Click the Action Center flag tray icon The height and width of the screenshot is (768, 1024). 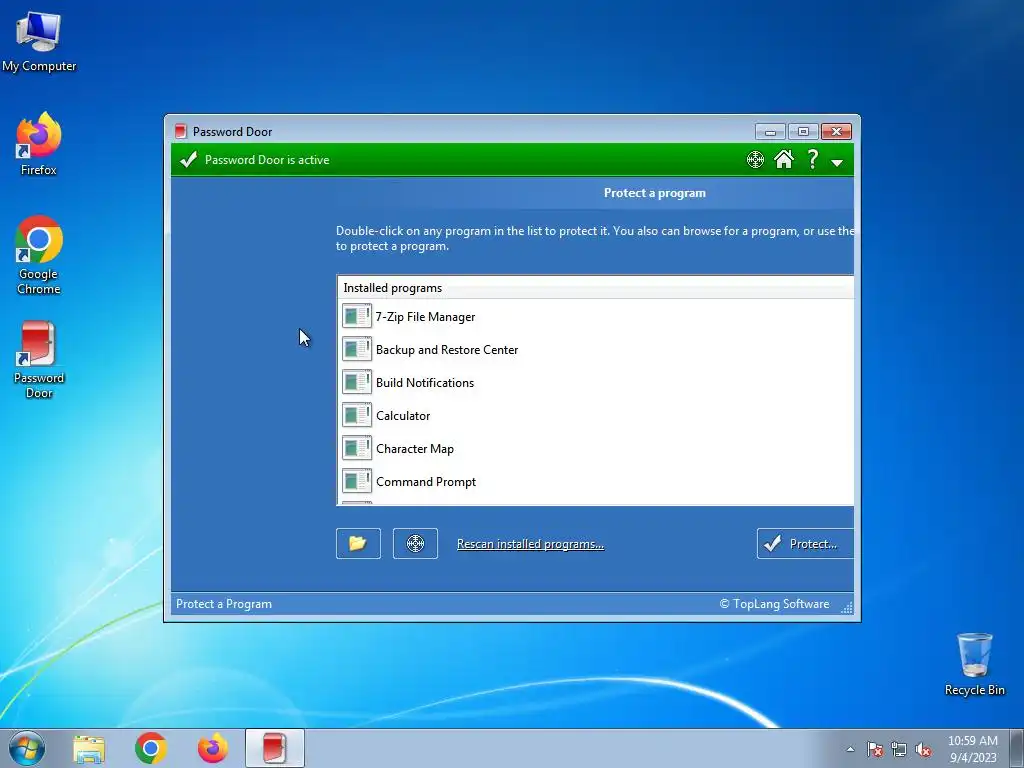[x=874, y=749]
